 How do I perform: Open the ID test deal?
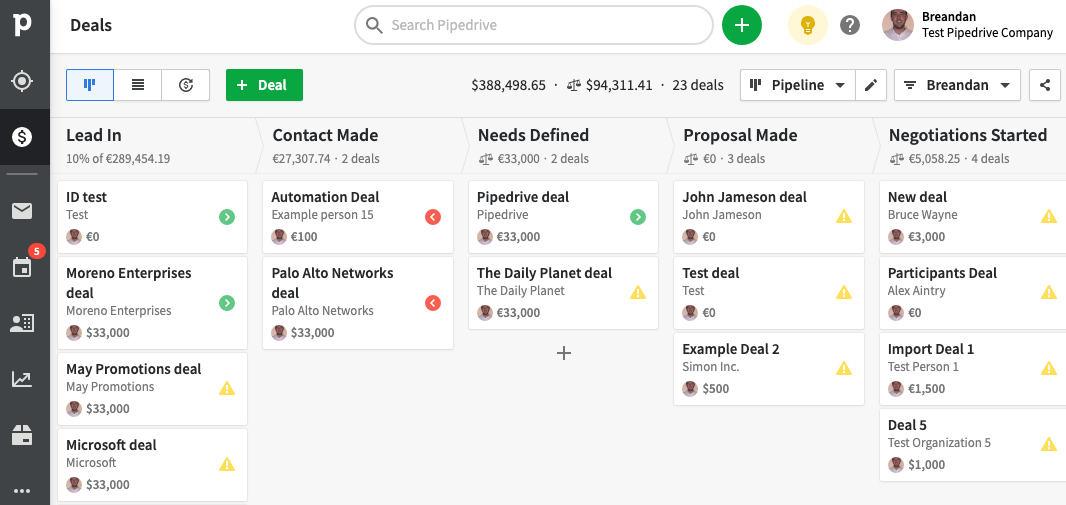(x=152, y=217)
